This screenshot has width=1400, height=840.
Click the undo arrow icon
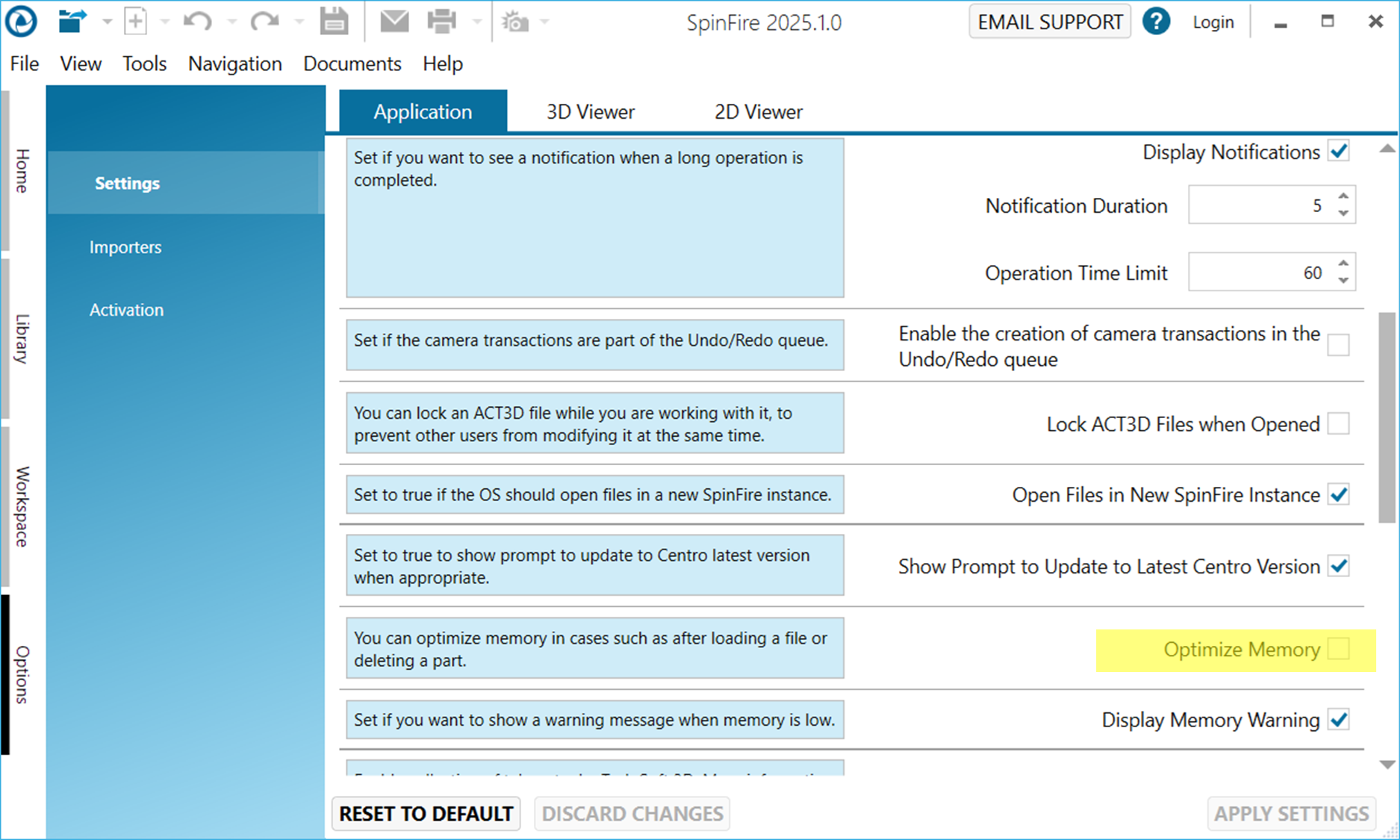[197, 22]
